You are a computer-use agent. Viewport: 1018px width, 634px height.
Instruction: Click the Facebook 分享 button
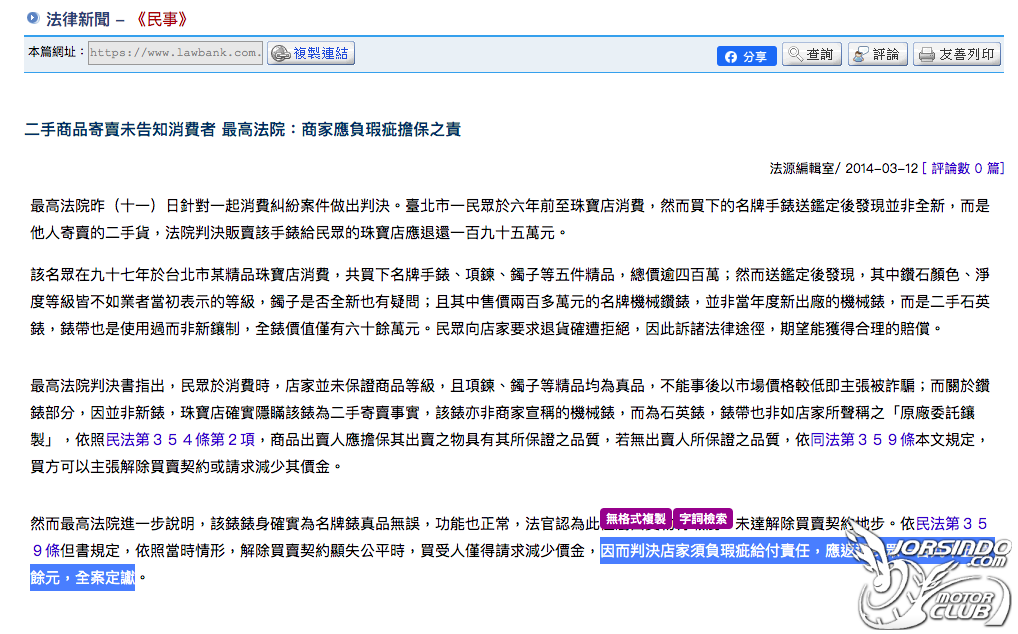pyautogui.click(x=746, y=56)
